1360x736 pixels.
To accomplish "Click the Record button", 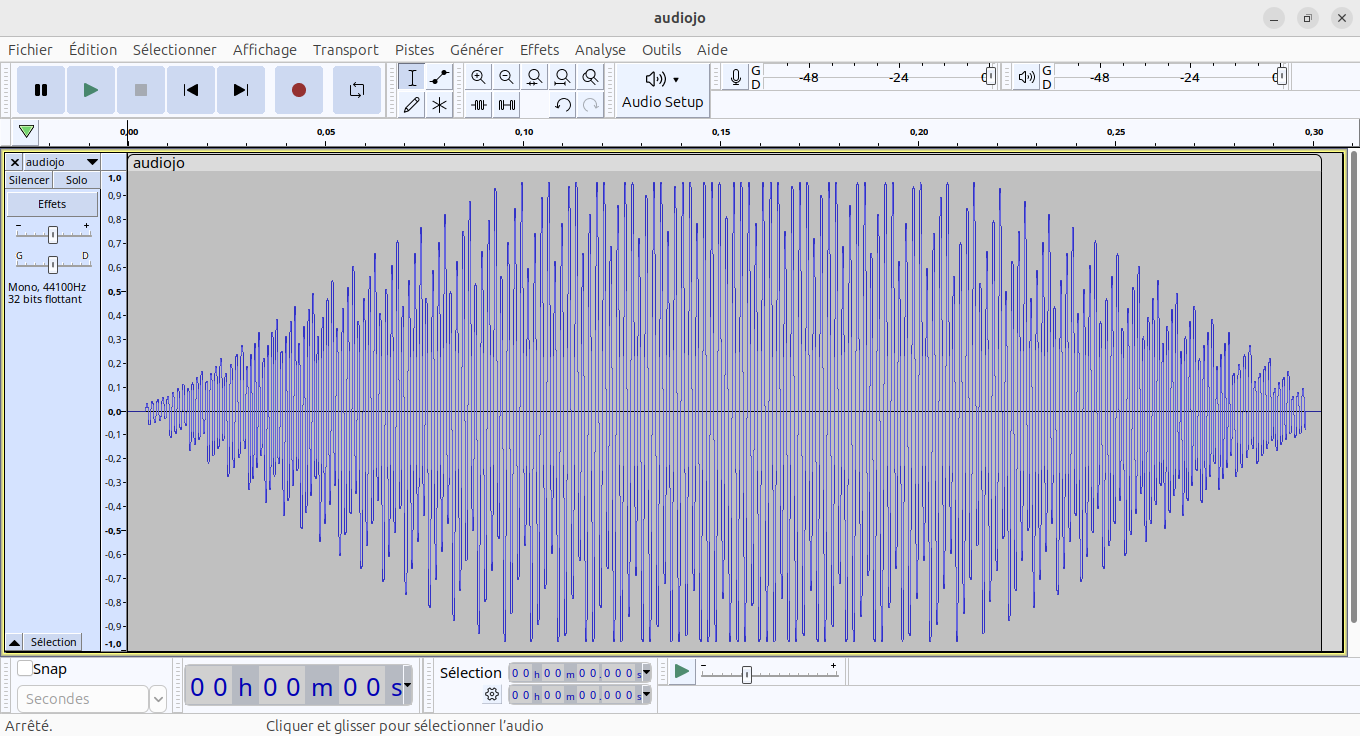I will 298,90.
